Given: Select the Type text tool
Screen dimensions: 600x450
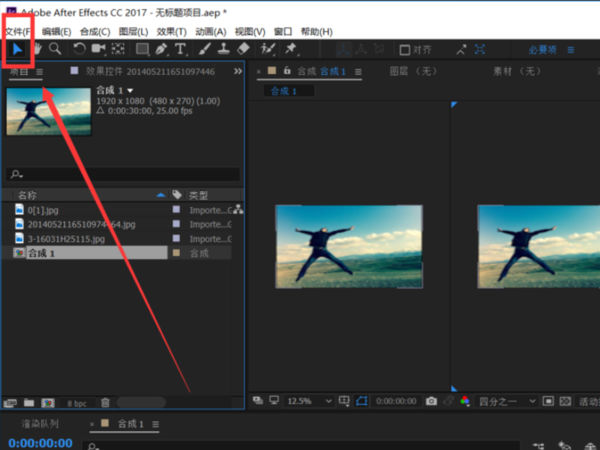Looking at the screenshot, I should pyautogui.click(x=180, y=48).
